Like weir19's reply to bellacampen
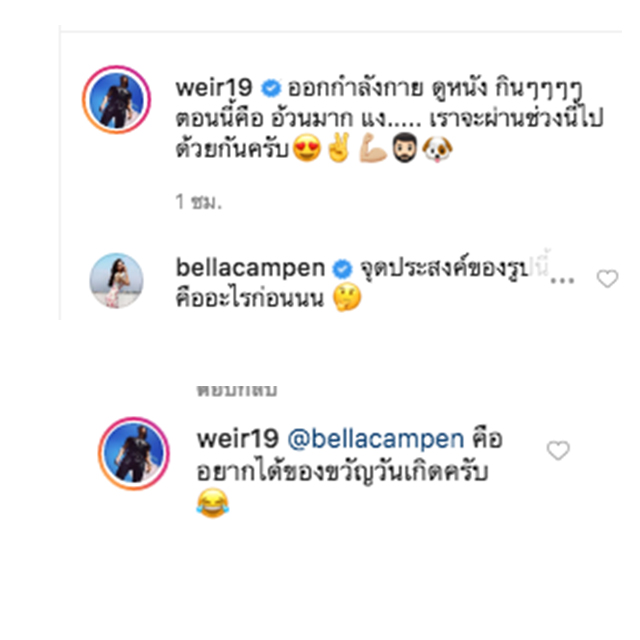The image size is (640, 640). pyautogui.click(x=557, y=451)
